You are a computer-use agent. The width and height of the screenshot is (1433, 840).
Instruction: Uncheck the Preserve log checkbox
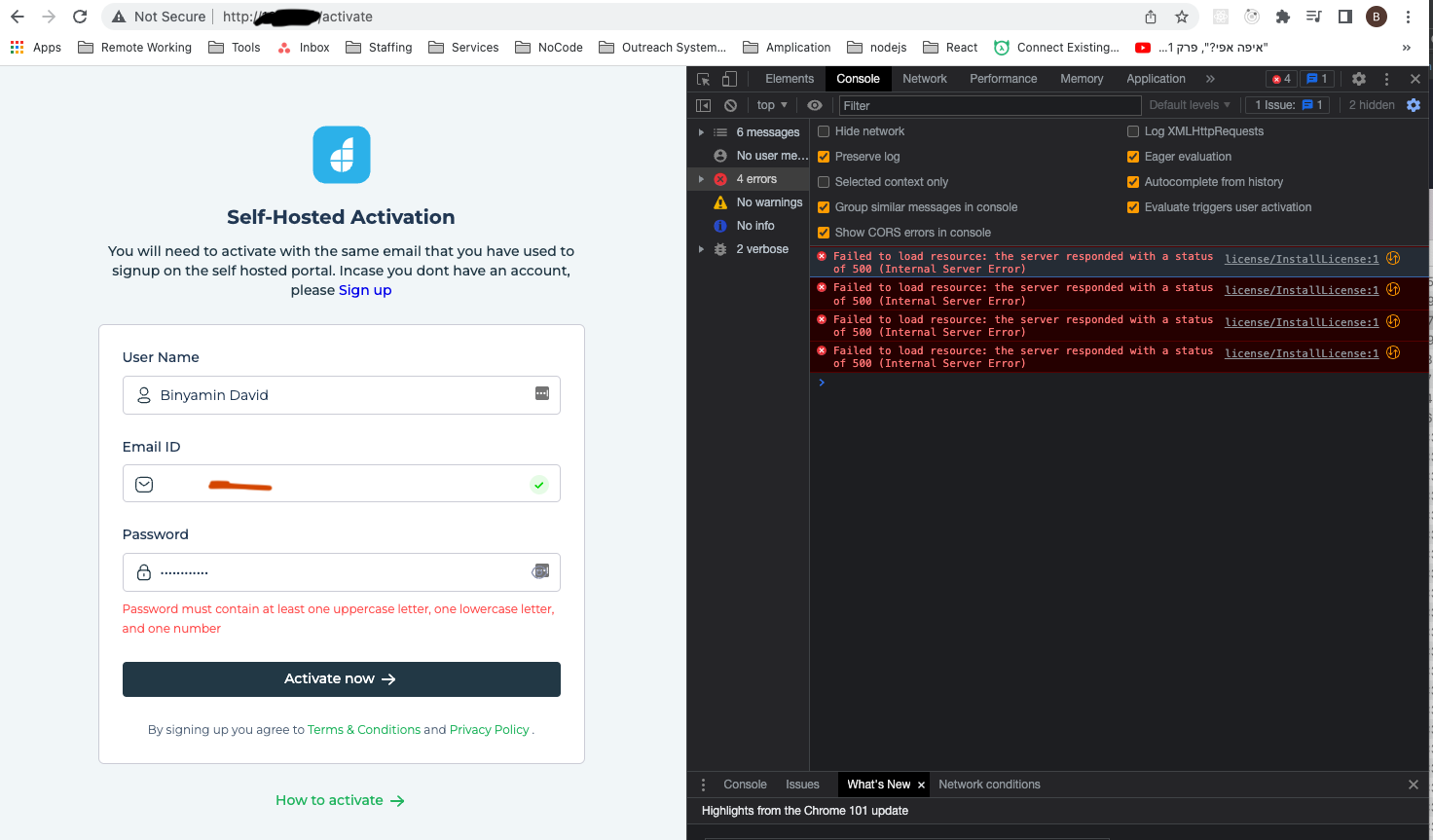point(824,157)
